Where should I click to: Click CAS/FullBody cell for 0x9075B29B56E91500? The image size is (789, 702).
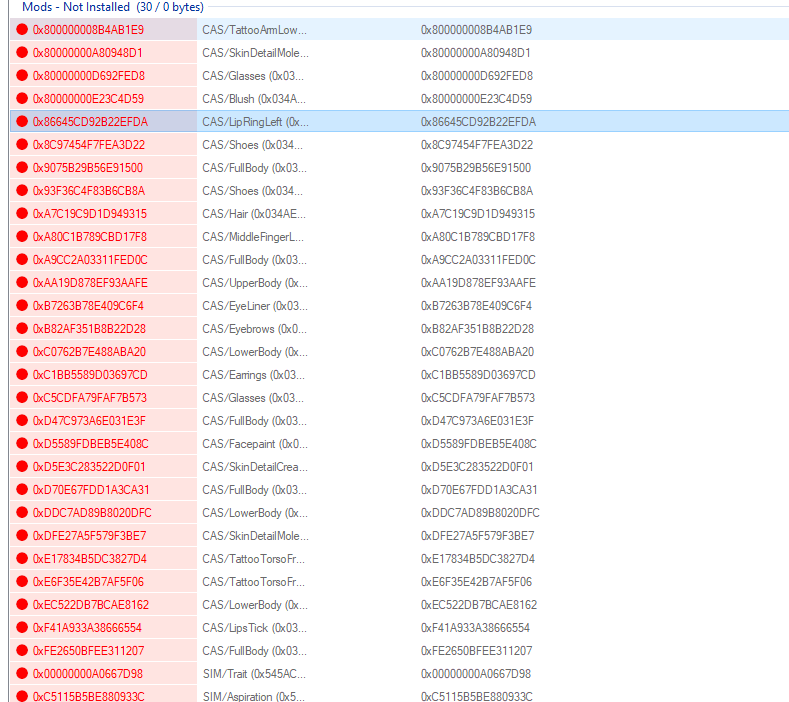[254, 168]
